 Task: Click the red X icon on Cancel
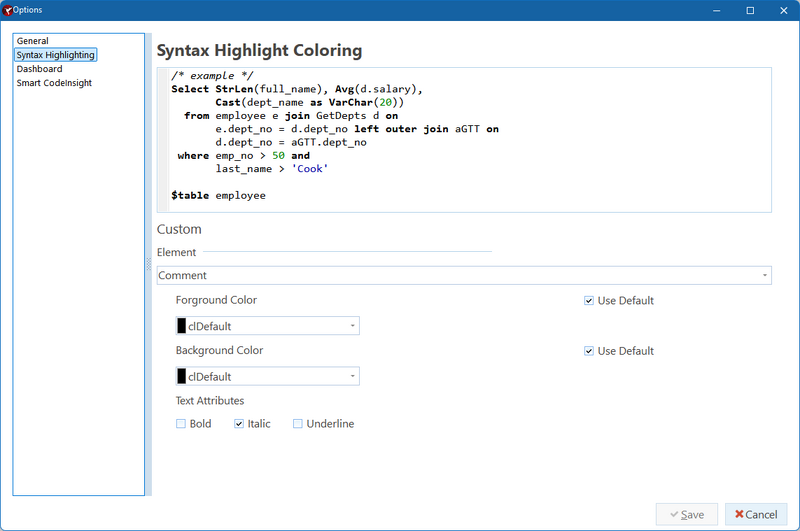click(739, 514)
